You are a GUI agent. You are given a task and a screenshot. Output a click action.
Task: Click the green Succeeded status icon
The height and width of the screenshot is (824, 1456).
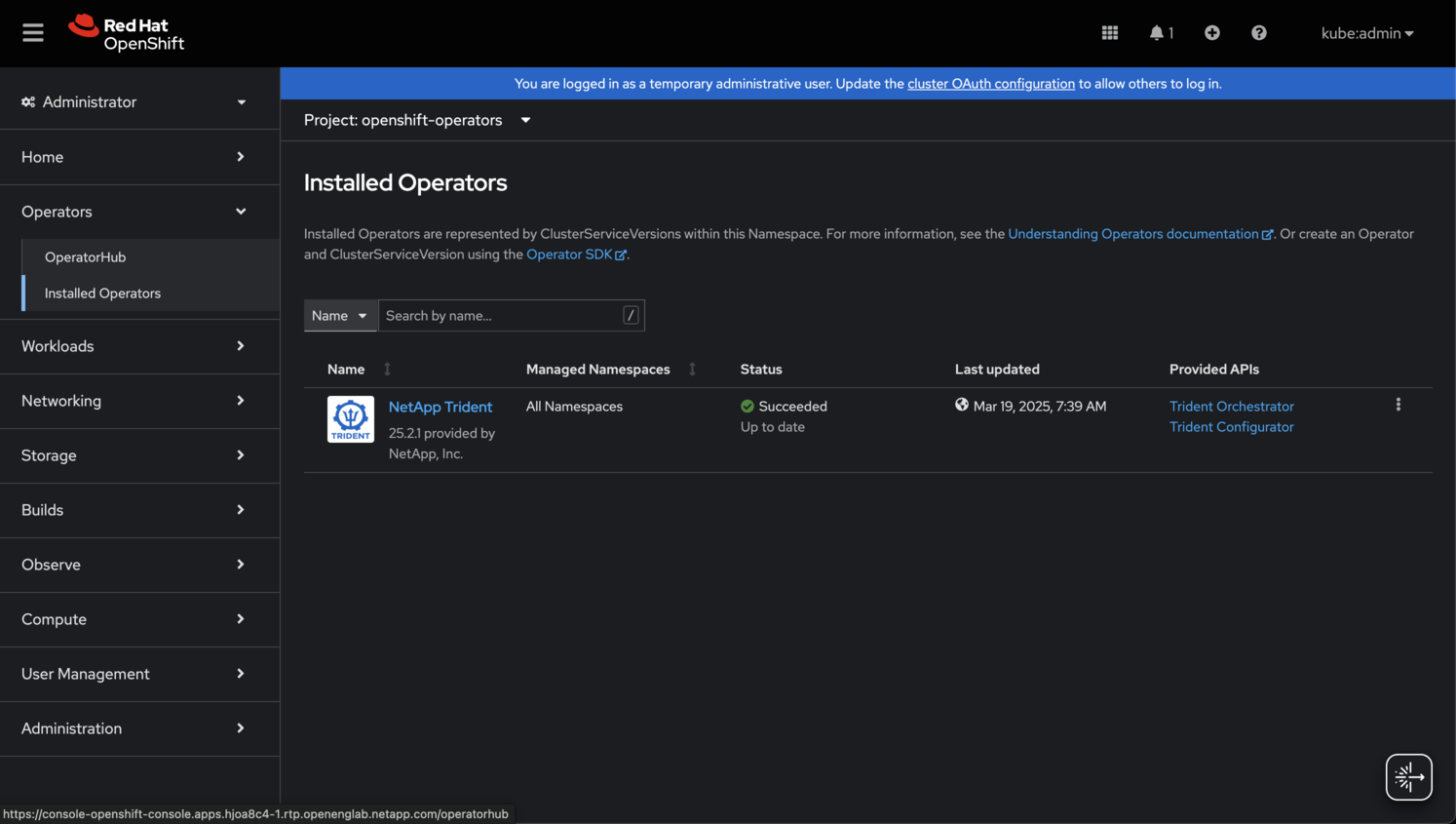tap(747, 407)
